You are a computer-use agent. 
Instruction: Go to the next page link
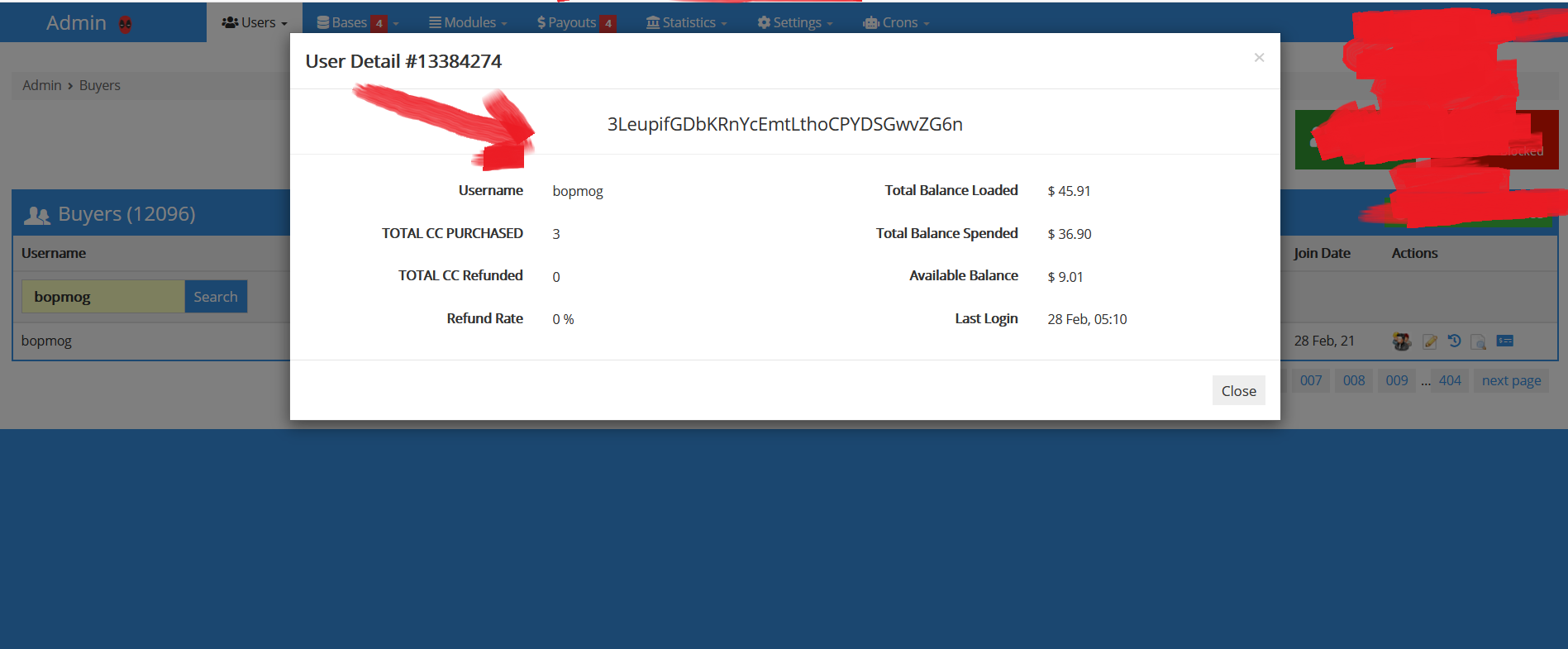(1511, 380)
